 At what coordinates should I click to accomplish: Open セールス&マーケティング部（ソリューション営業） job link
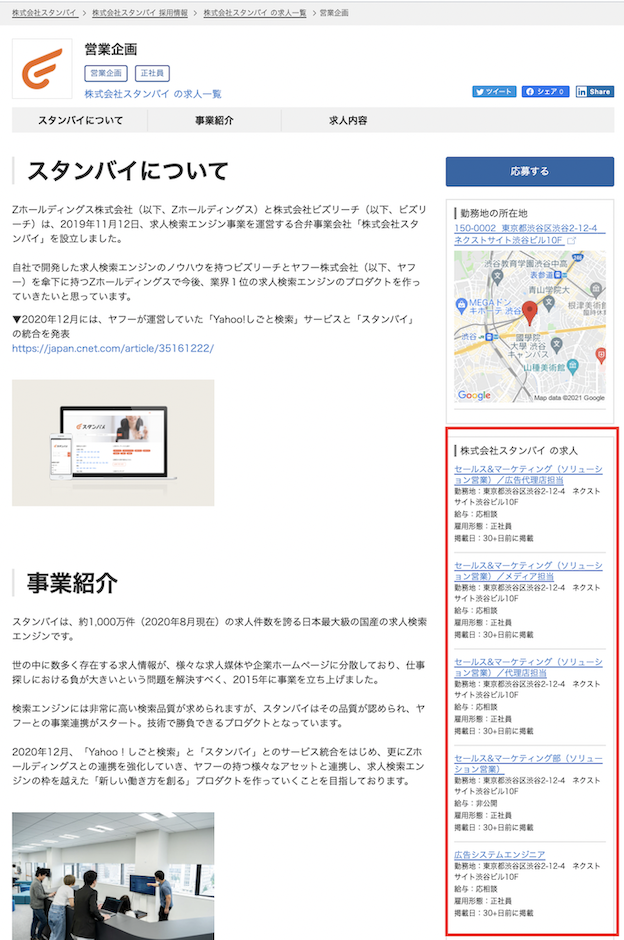tap(528, 763)
